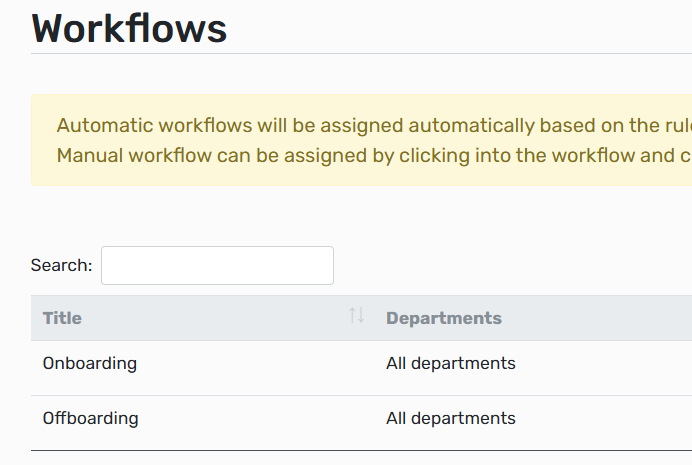Open the Onboarding workflow
The height and width of the screenshot is (465, 692).
(x=90, y=363)
